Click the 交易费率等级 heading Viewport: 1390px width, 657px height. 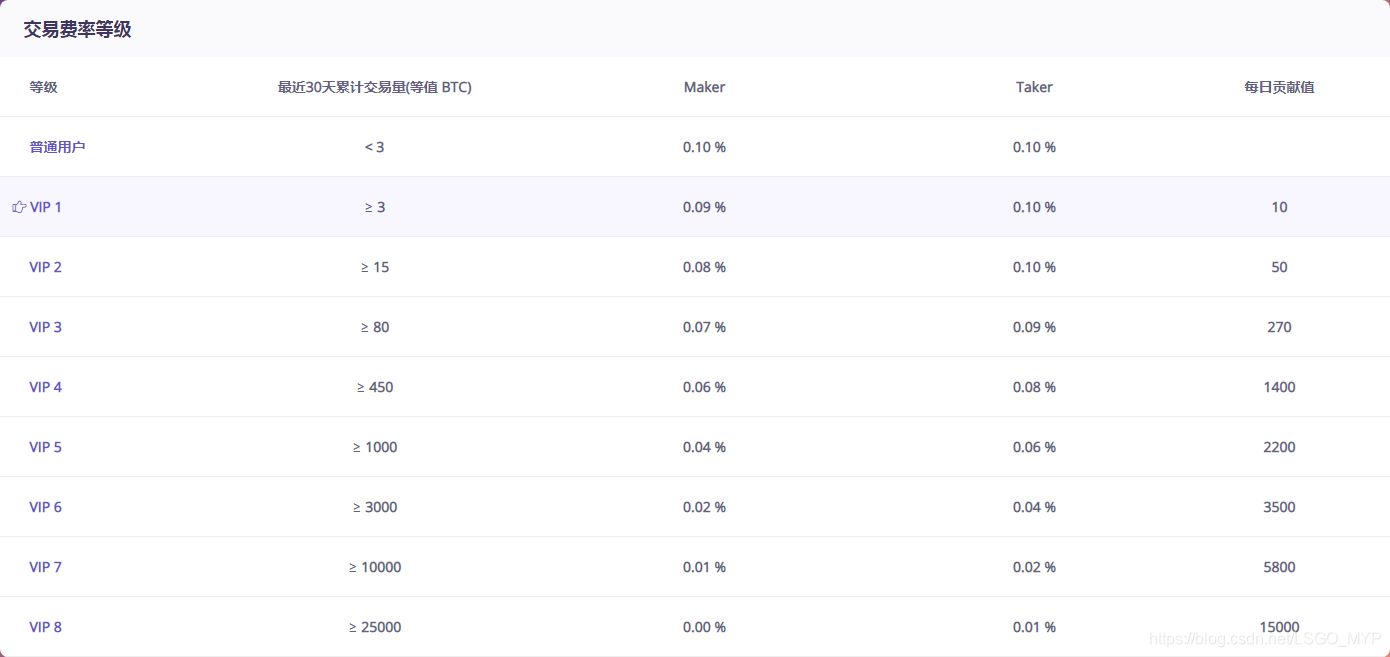tap(77, 30)
